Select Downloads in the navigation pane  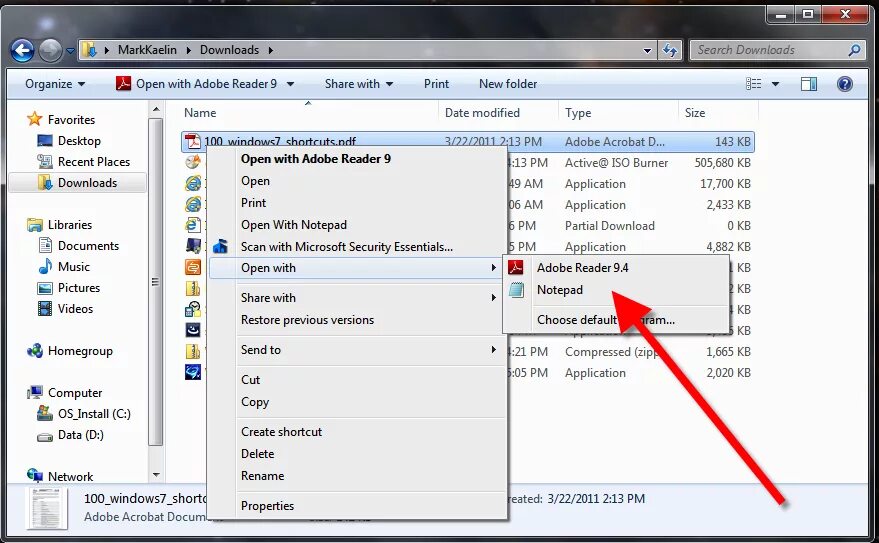pyautogui.click(x=87, y=183)
